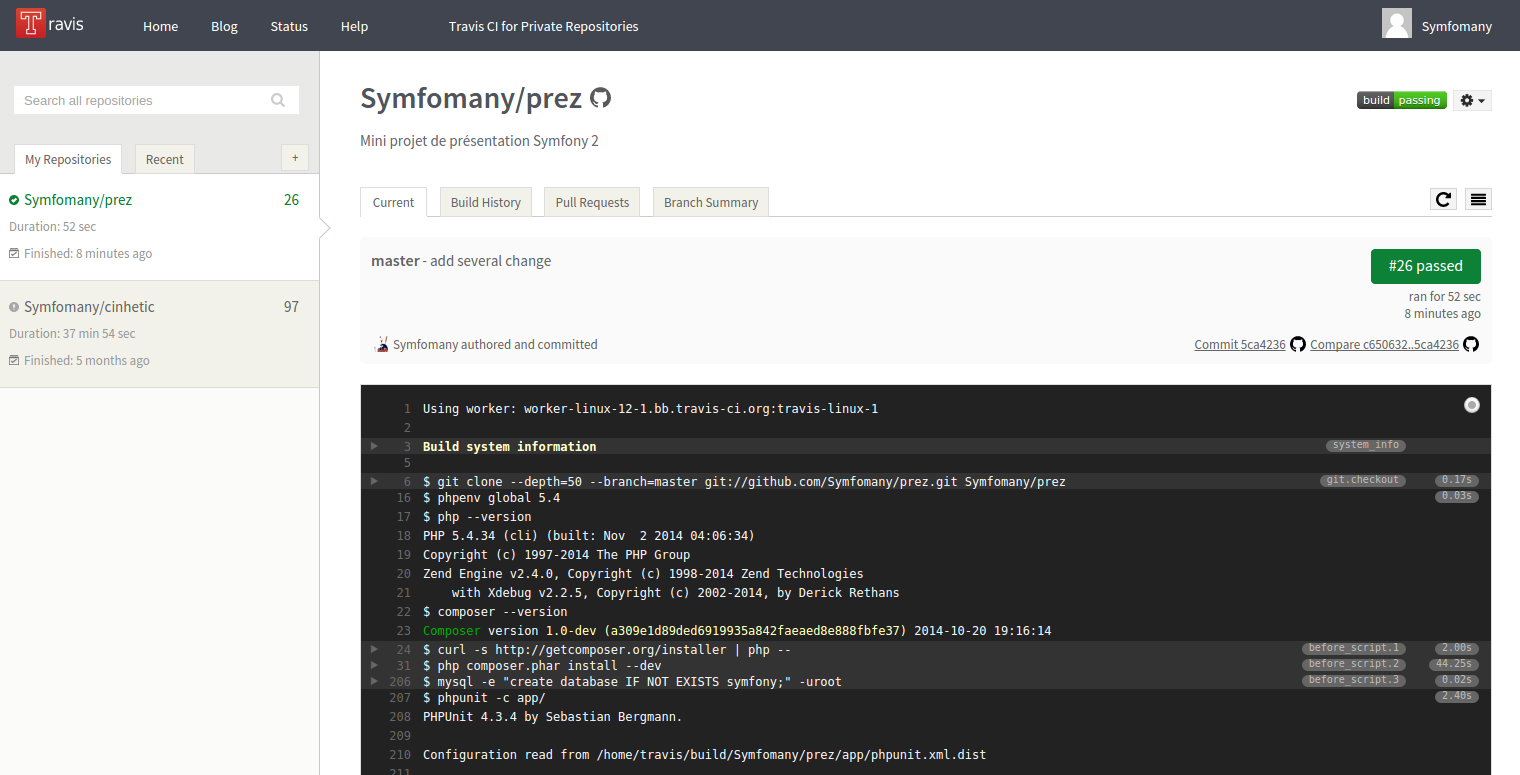The image size is (1520, 775).
Task: Expand the php composer.phar install fold
Action: [x=374, y=665]
